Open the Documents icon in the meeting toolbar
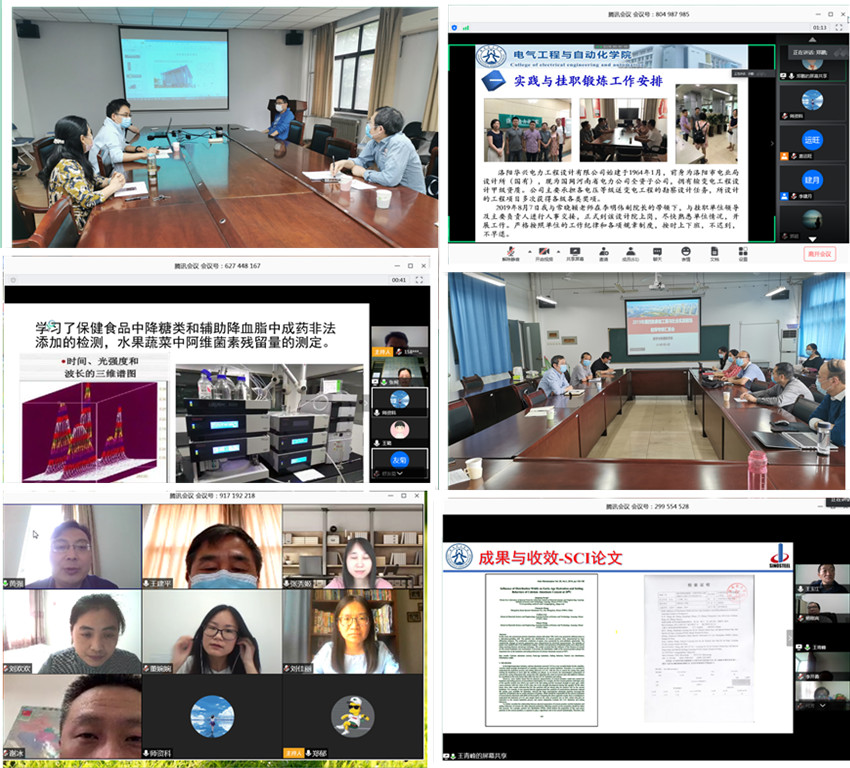 coord(714,251)
